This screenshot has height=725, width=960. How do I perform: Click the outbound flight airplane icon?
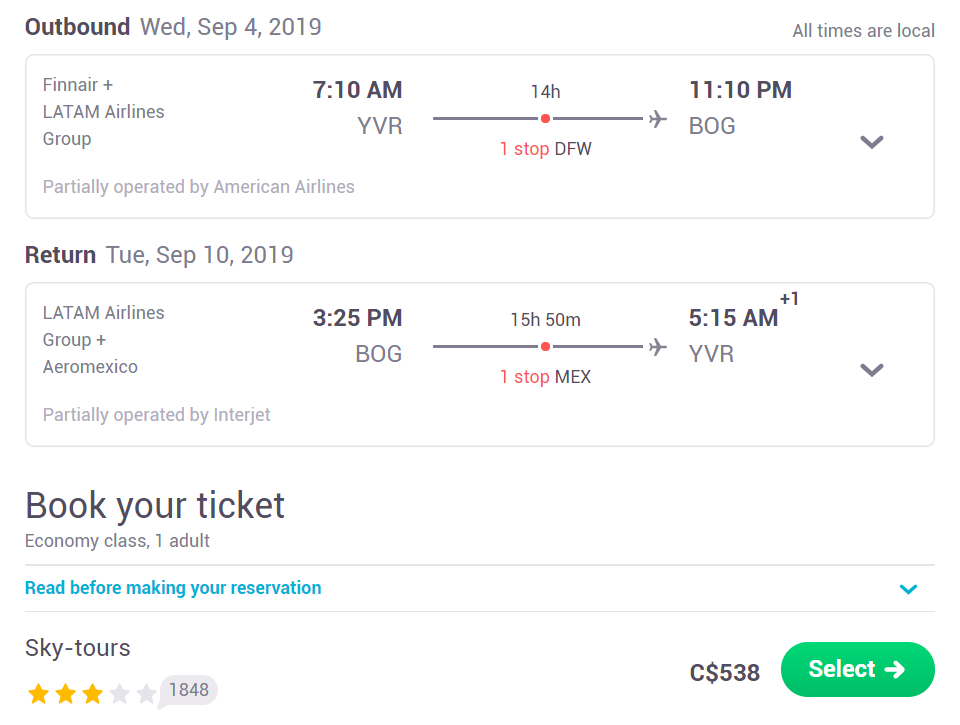pyautogui.click(x=658, y=119)
